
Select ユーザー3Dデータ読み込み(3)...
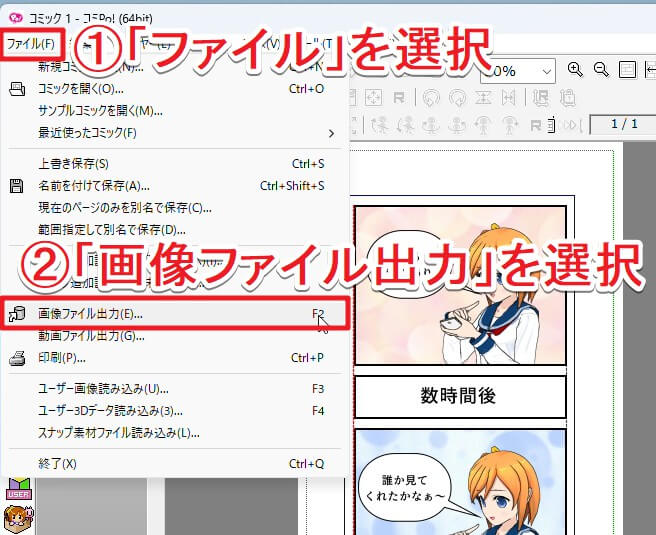pyautogui.click(x=175, y=411)
